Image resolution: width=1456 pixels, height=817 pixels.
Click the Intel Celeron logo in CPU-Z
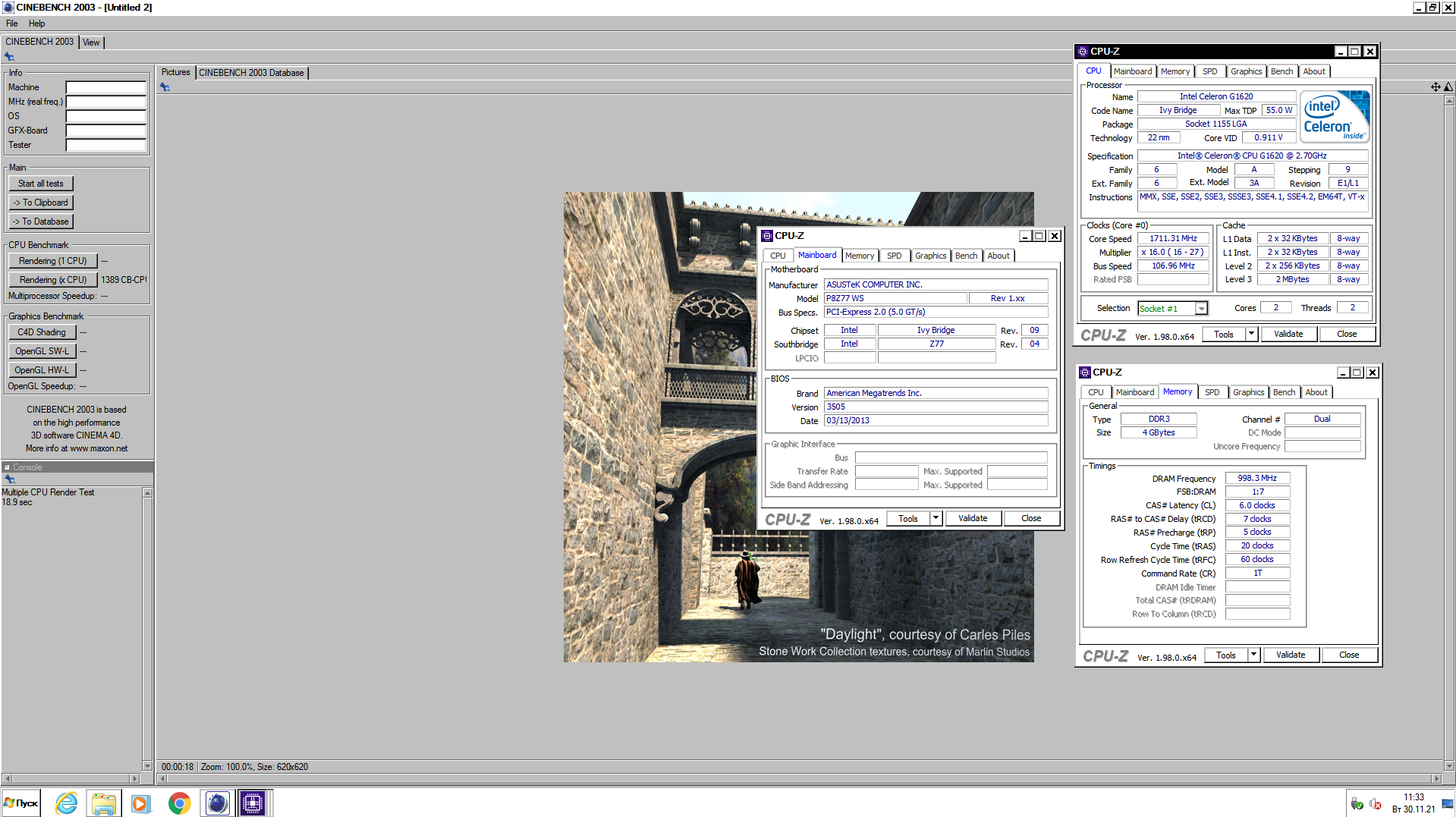pos(1335,116)
